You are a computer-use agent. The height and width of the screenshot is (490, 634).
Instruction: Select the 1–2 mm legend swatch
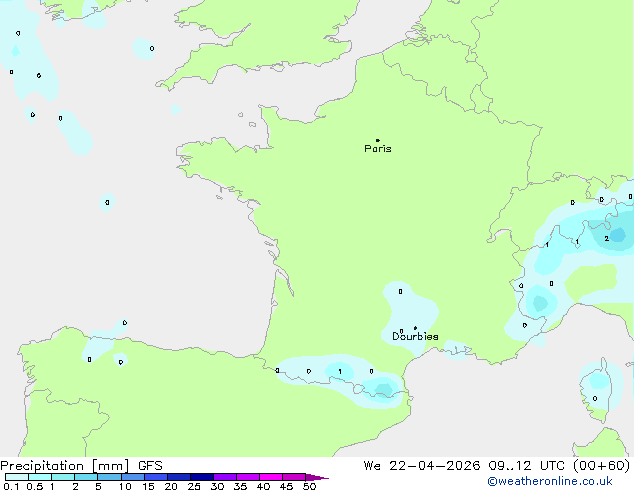tap(63, 477)
